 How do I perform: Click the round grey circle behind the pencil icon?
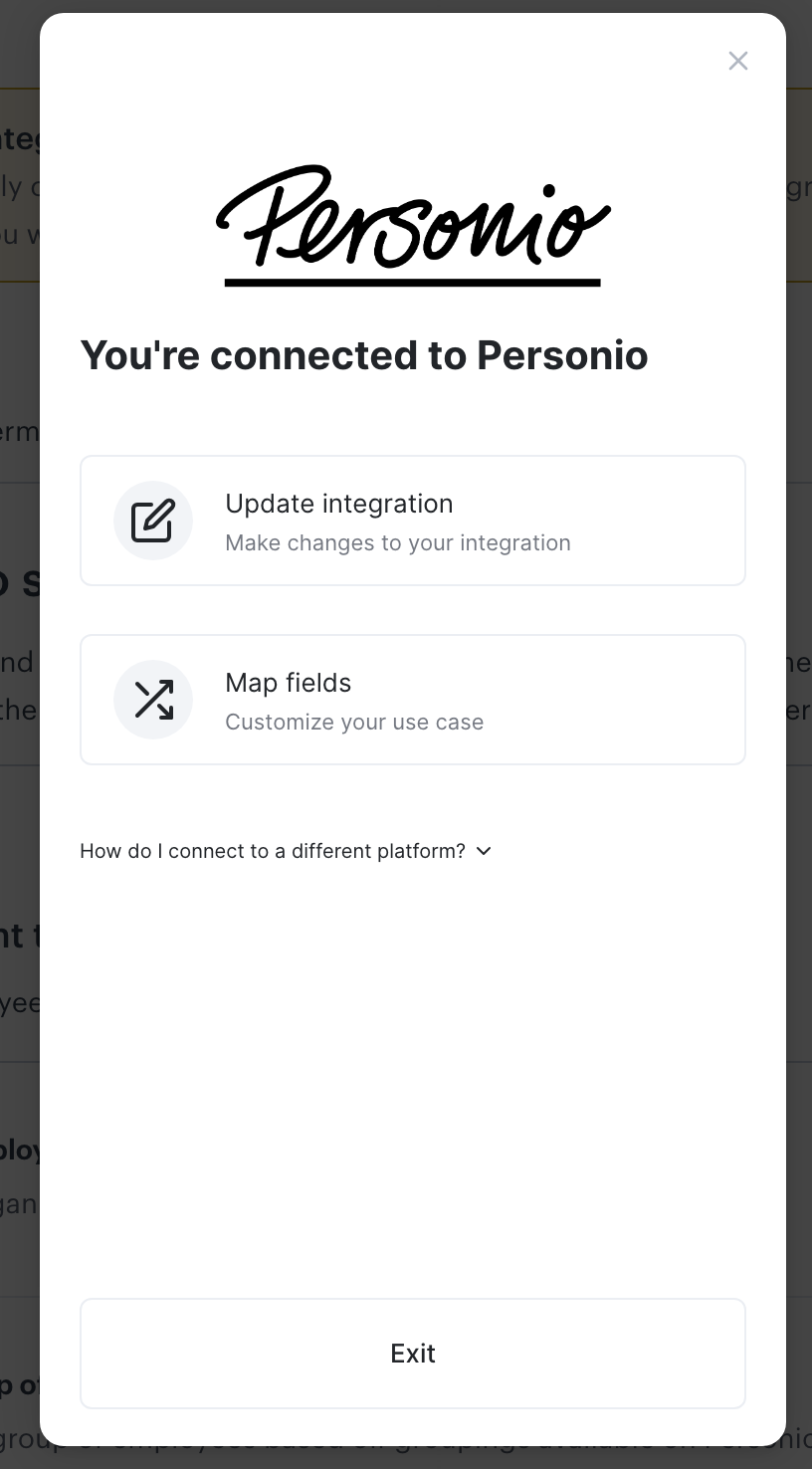(153, 521)
